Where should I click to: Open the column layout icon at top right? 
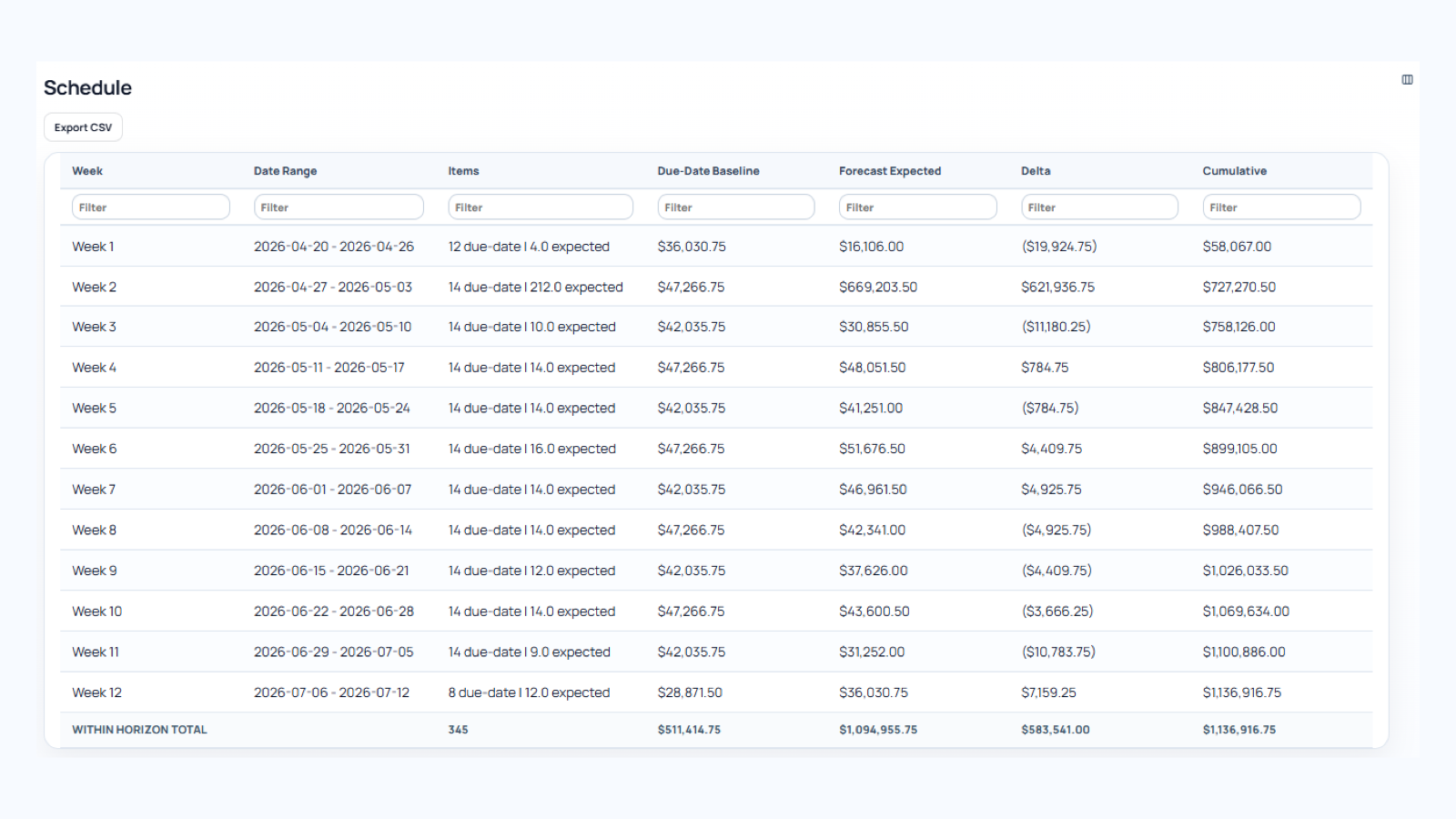[1407, 80]
